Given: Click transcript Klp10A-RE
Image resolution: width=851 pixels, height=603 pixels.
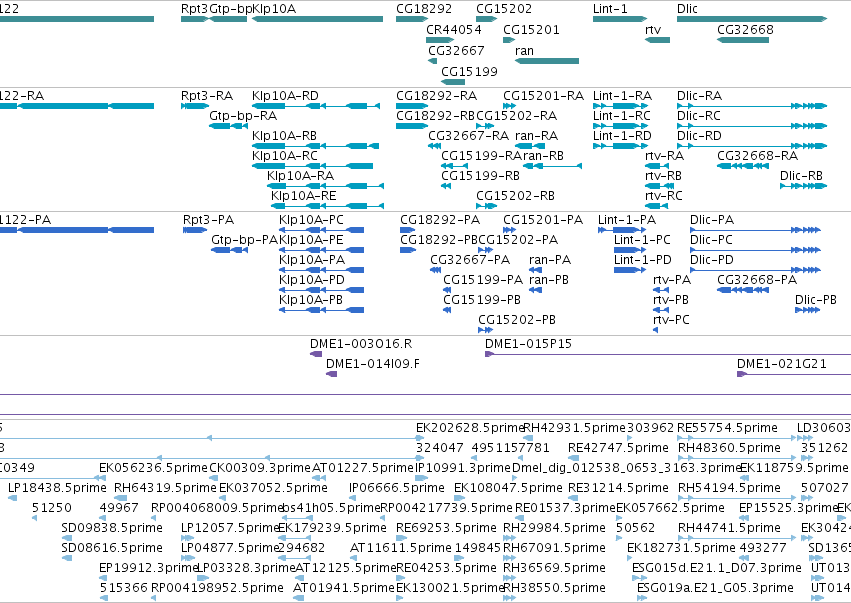Looking at the screenshot, I should 328,206.
